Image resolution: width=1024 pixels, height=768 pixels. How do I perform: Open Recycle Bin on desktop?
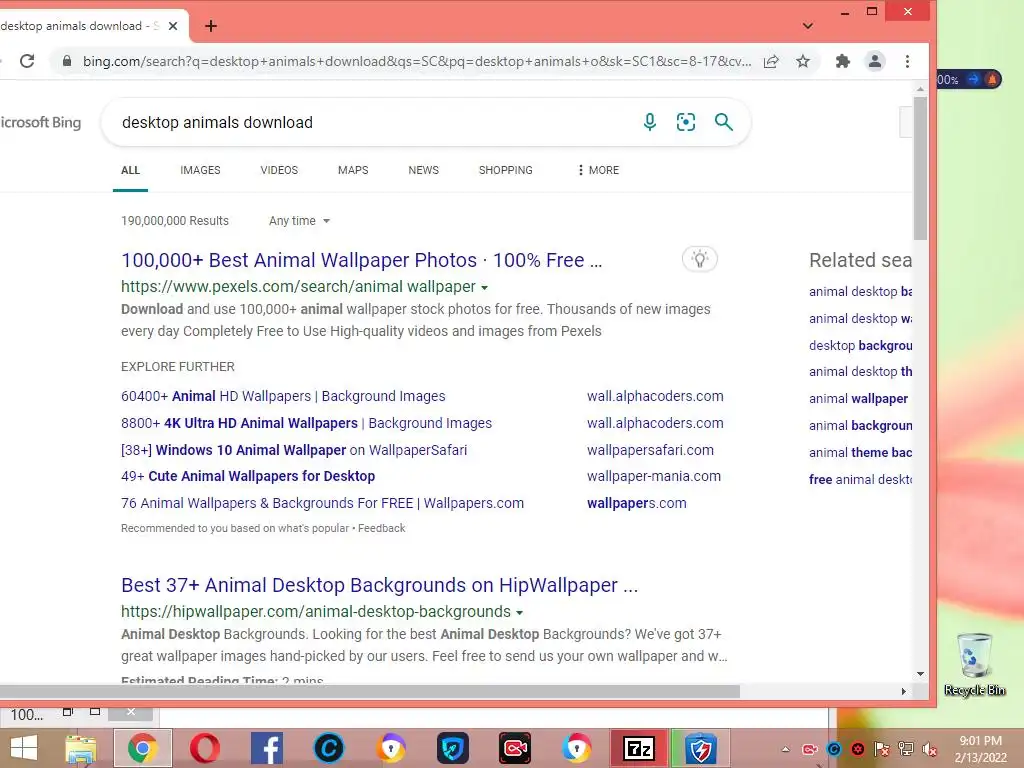974,665
